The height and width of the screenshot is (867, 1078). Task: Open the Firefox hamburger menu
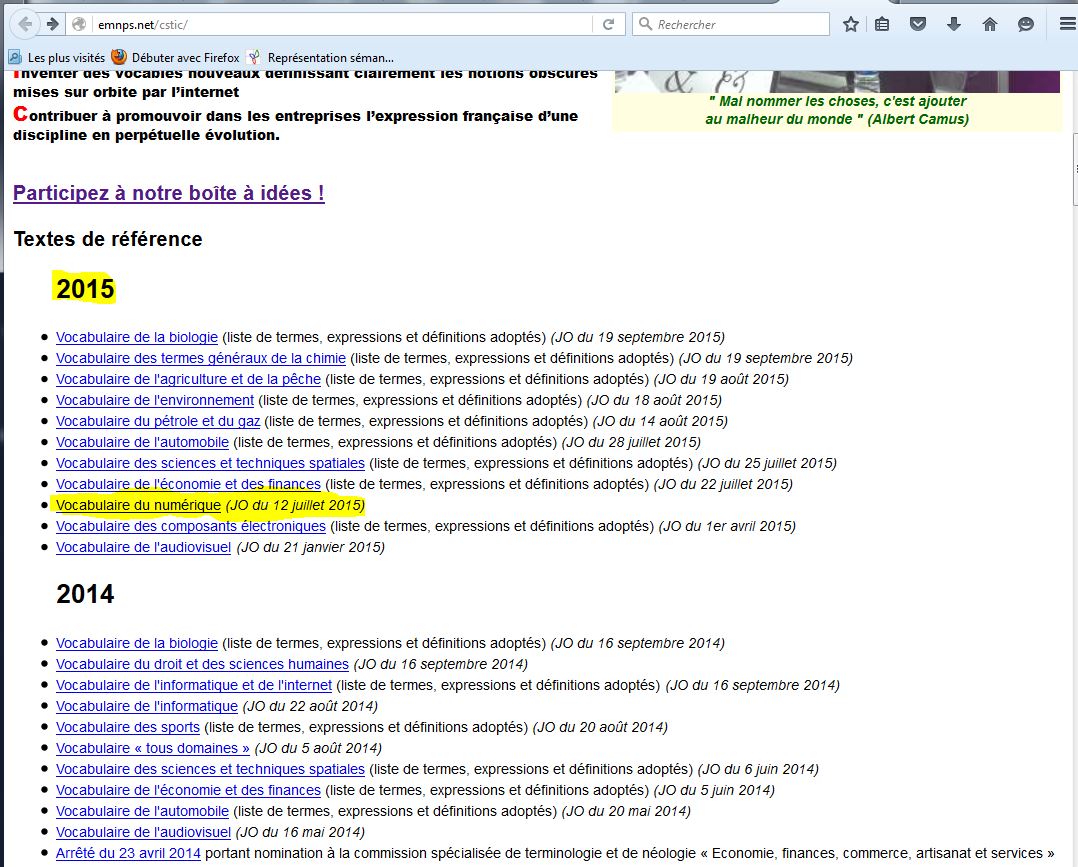coord(1066,24)
